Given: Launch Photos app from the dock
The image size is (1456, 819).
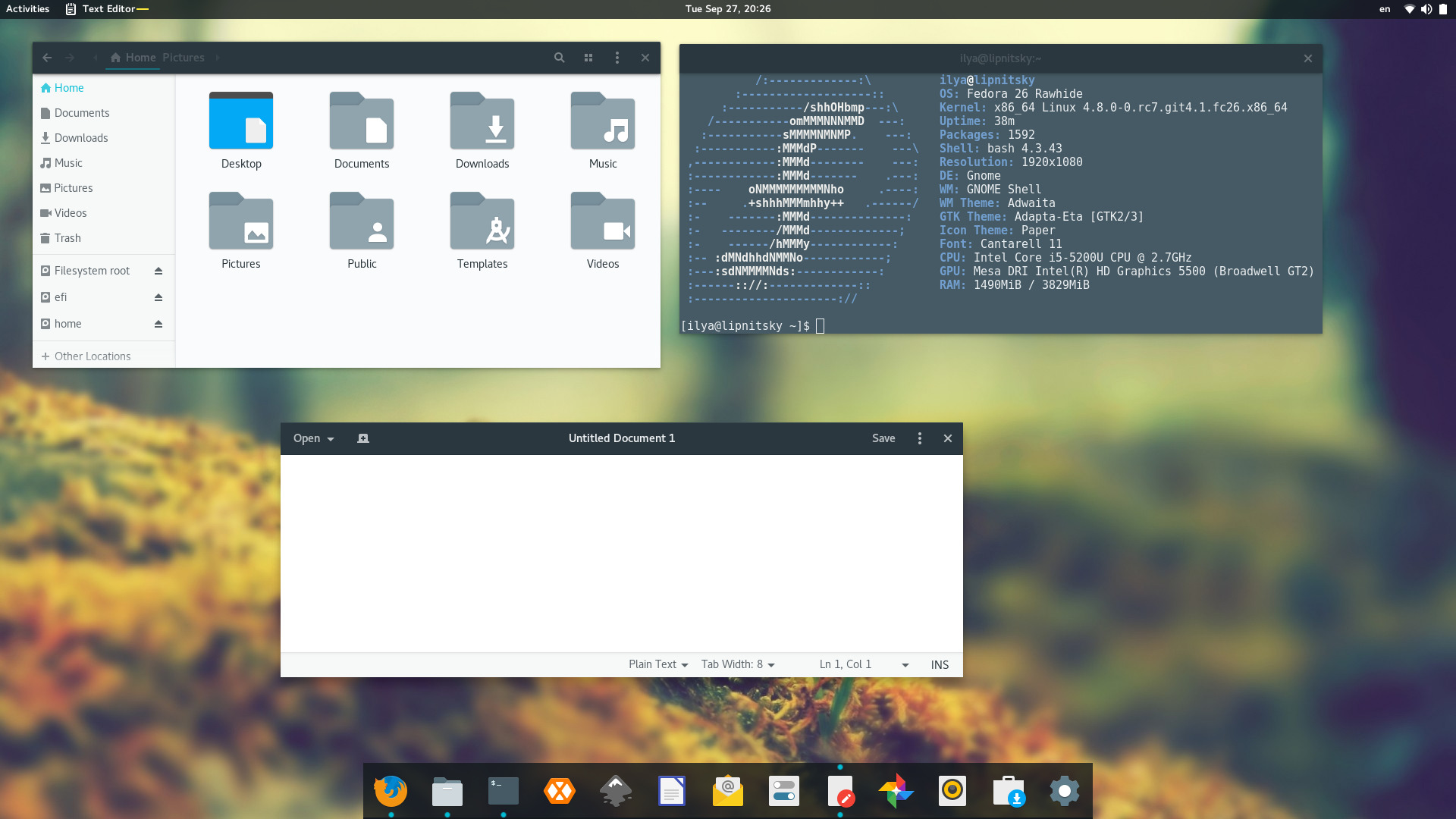Looking at the screenshot, I should coord(896,791).
